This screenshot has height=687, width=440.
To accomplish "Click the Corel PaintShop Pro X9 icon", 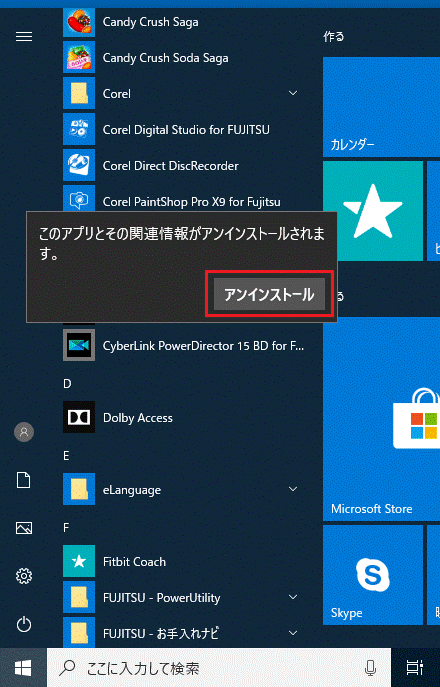I will coord(79,199).
